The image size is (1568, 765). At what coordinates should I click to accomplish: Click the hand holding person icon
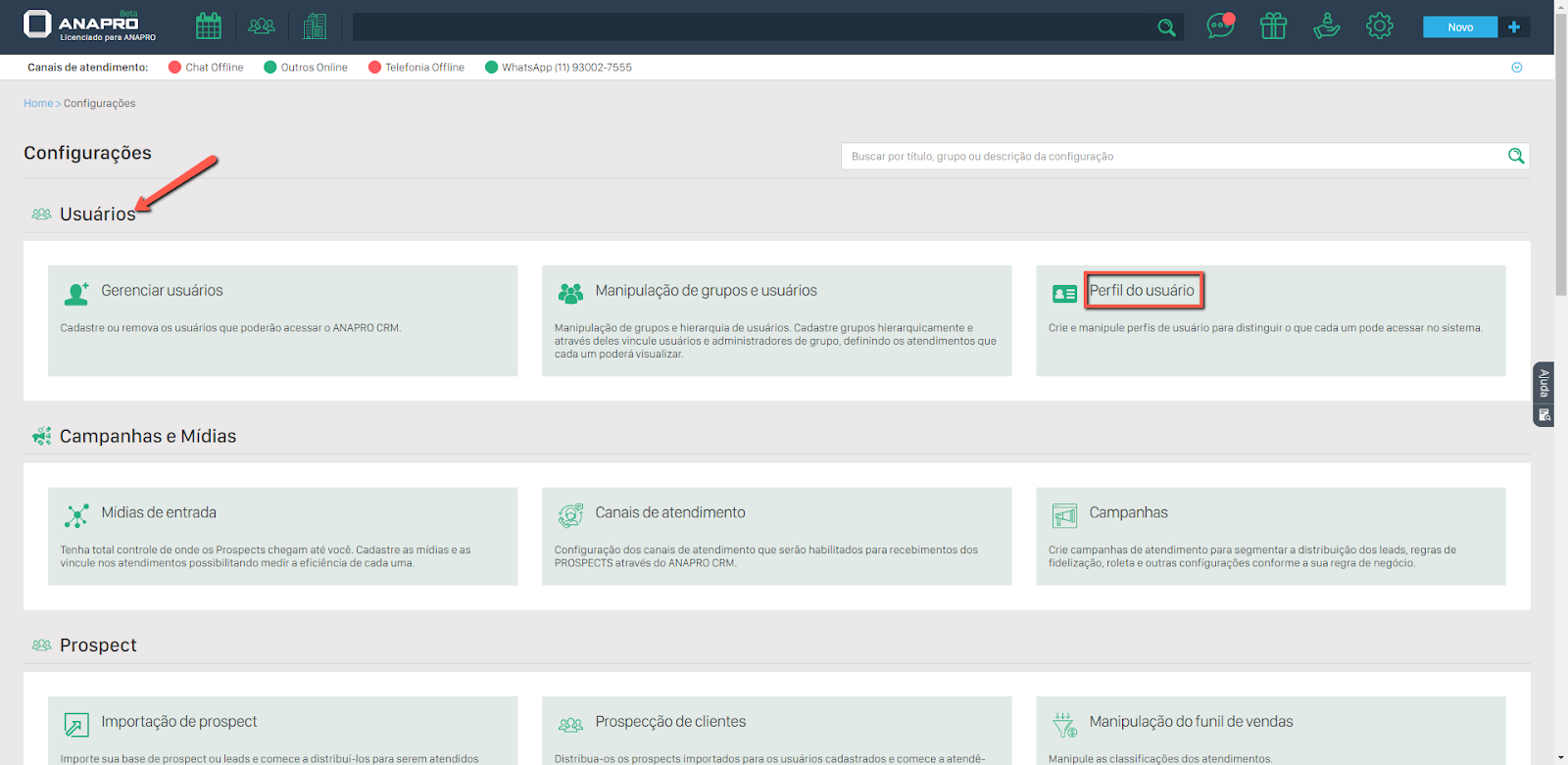coord(1326,26)
